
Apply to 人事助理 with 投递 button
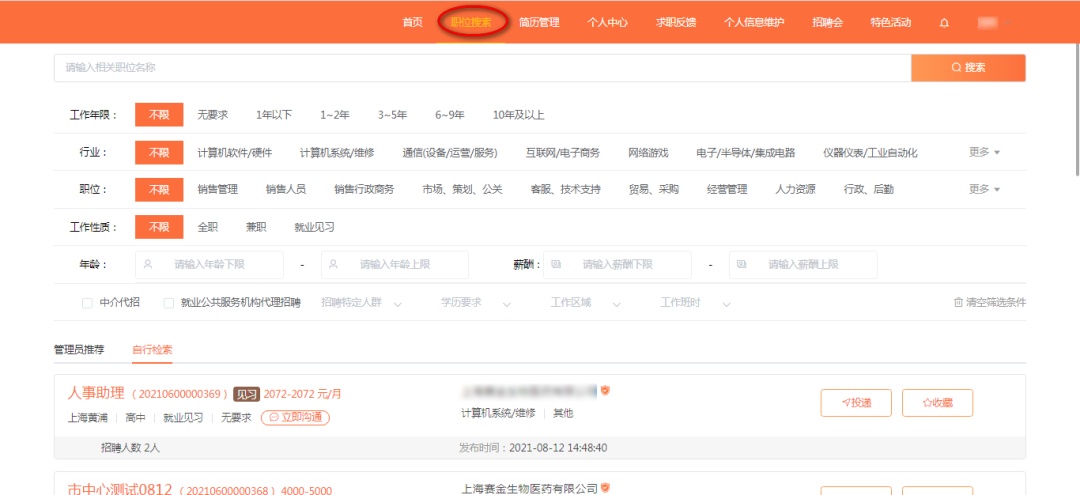[856, 402]
